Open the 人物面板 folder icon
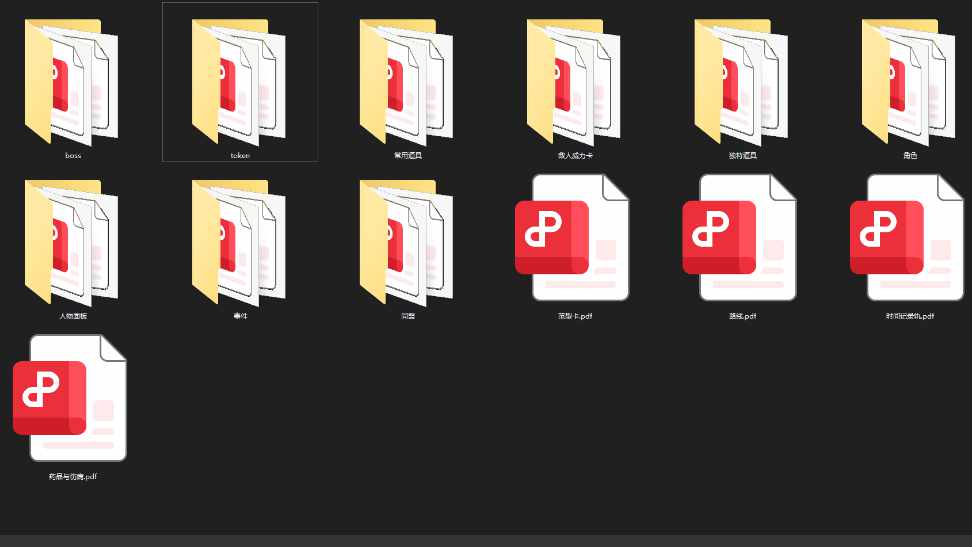The image size is (972, 547). [x=72, y=240]
